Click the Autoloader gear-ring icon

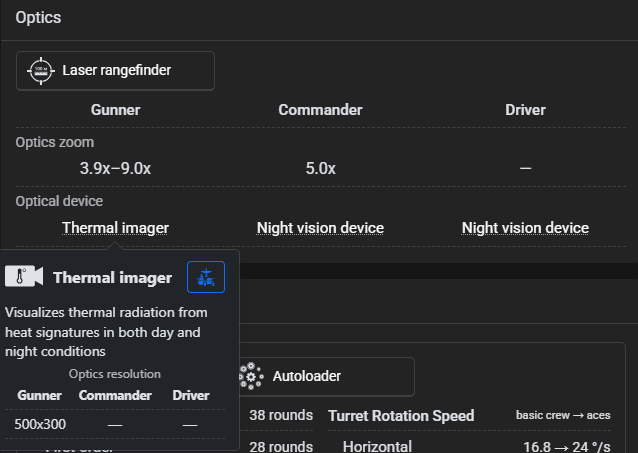coord(252,376)
